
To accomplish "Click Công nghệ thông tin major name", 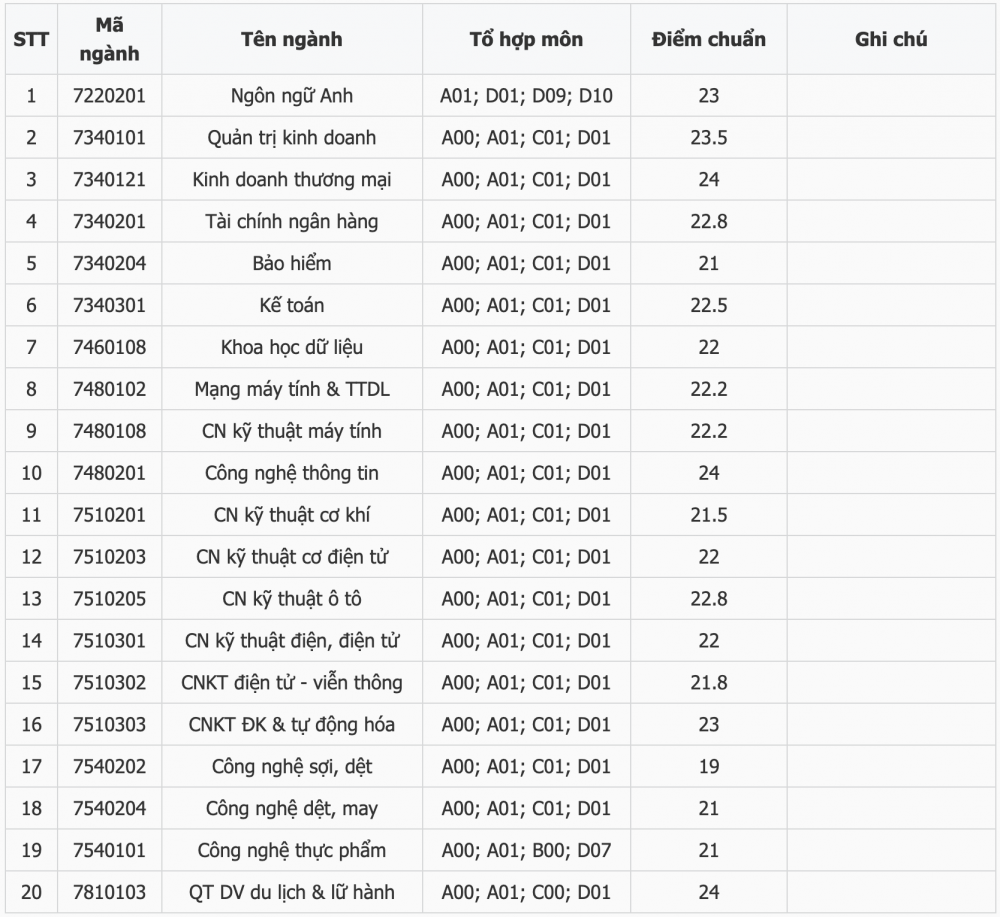I will point(291,473).
